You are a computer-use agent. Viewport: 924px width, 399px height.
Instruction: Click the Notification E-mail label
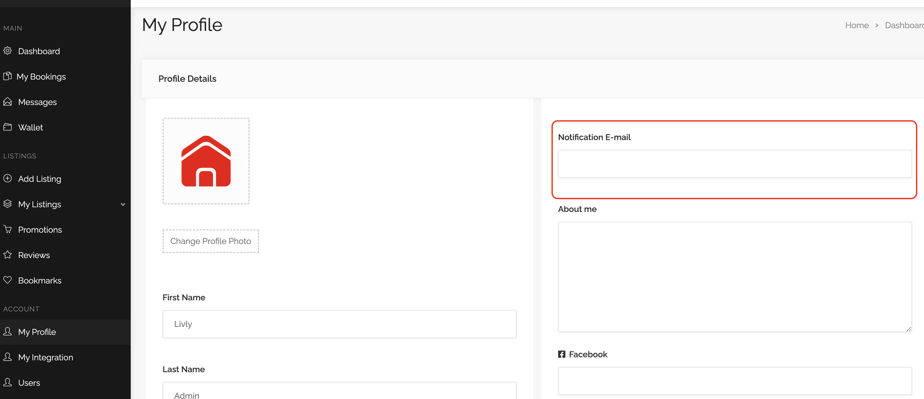coord(595,137)
